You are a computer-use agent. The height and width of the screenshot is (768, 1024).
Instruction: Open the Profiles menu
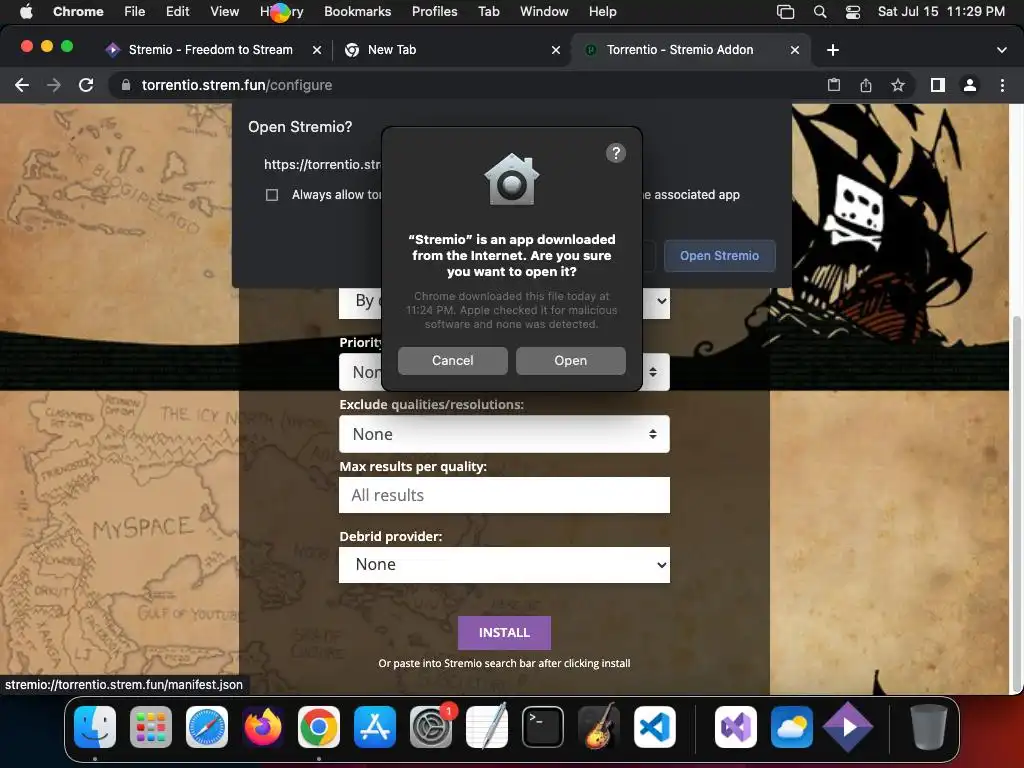click(434, 12)
